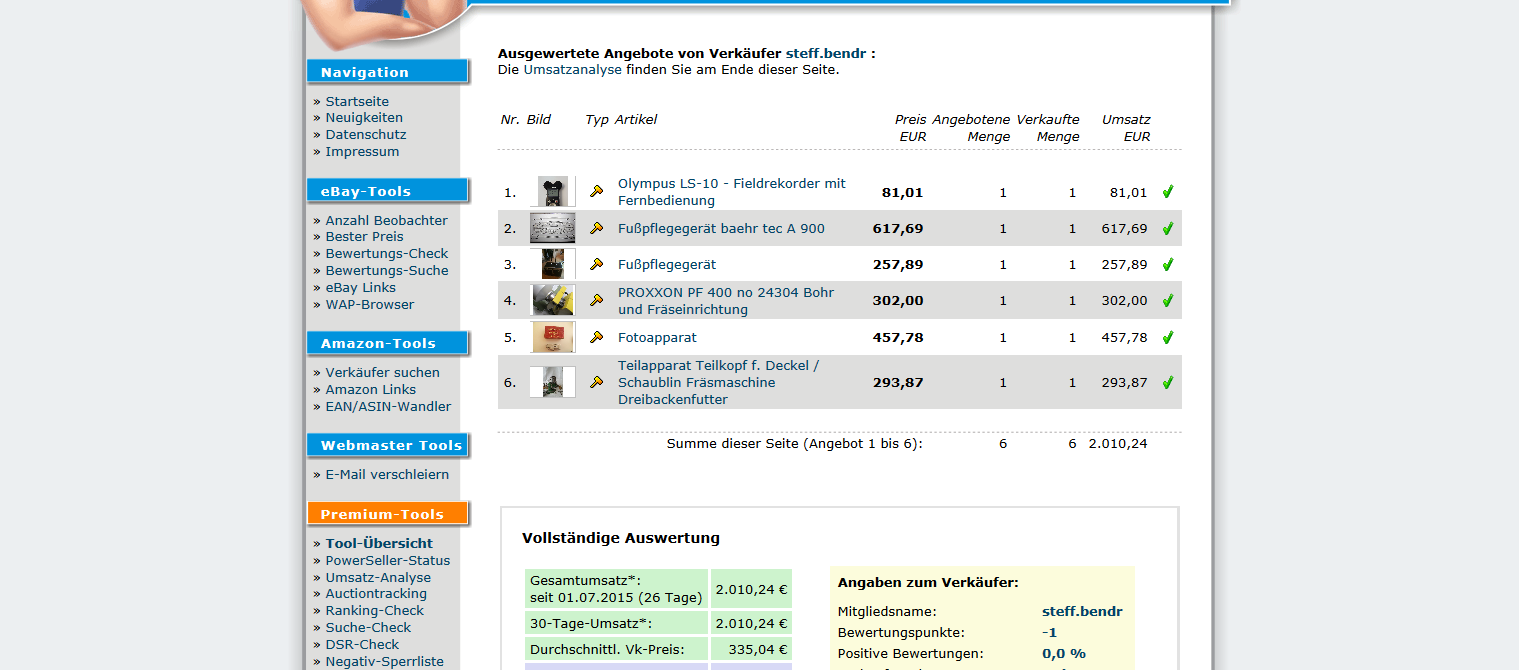Click hammer icon in Teilapparat Teilkopf row

pyautogui.click(x=597, y=383)
